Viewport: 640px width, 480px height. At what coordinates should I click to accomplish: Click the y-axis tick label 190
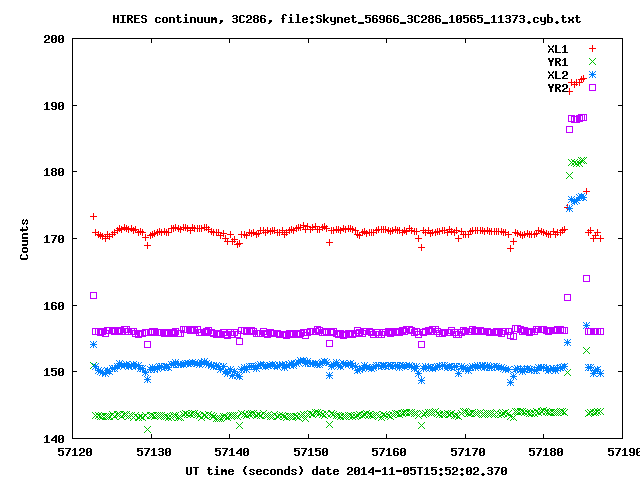point(54,106)
